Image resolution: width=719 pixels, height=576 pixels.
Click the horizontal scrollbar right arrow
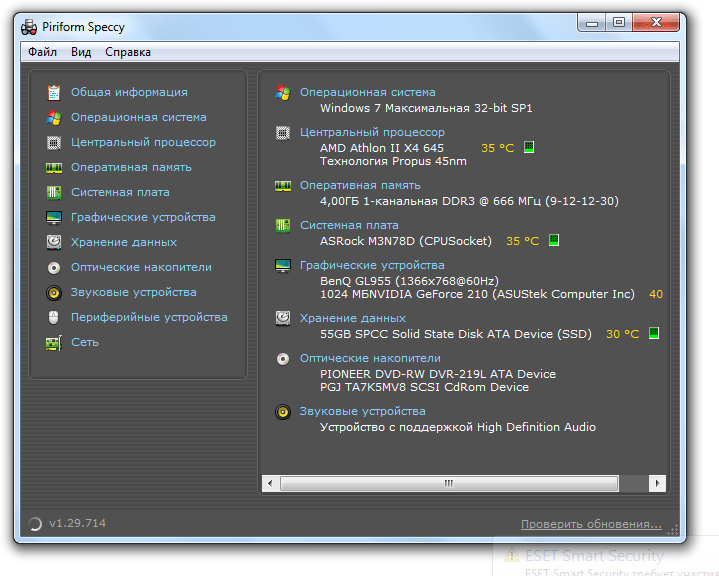pos(658,483)
